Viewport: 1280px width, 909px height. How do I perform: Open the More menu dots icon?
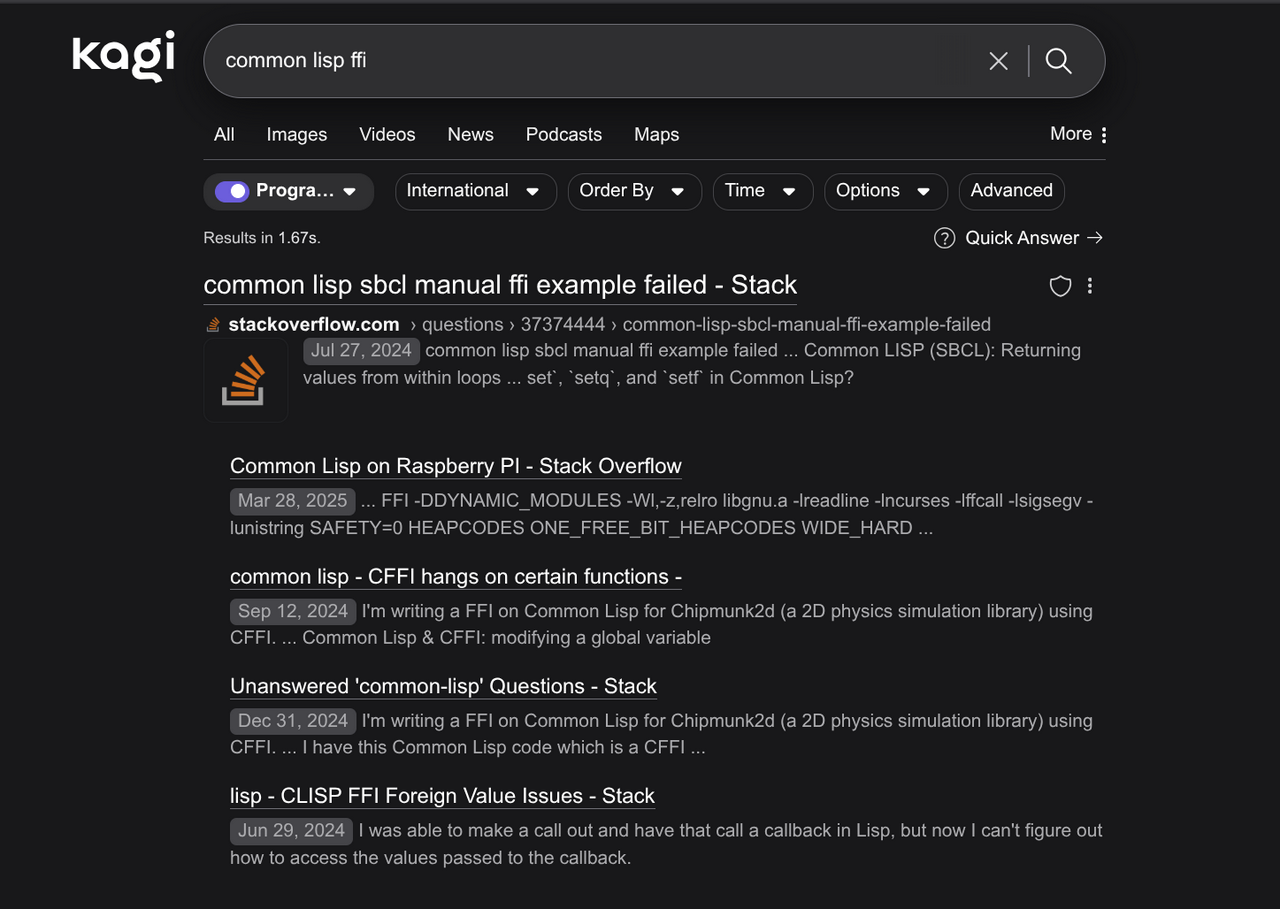[x=1103, y=135]
